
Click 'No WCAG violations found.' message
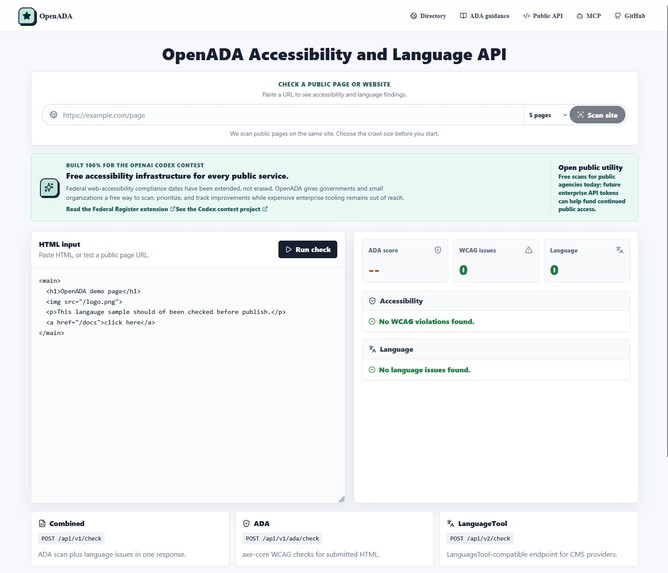426,322
